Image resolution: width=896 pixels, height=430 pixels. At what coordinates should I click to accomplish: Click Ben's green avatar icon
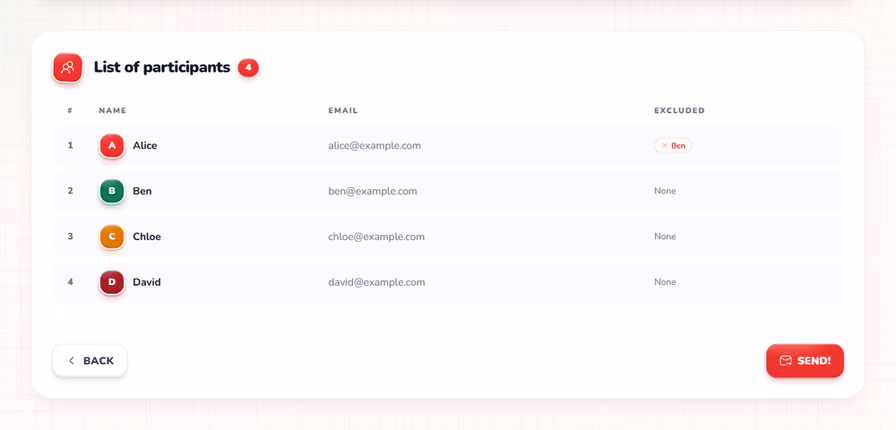coord(112,191)
